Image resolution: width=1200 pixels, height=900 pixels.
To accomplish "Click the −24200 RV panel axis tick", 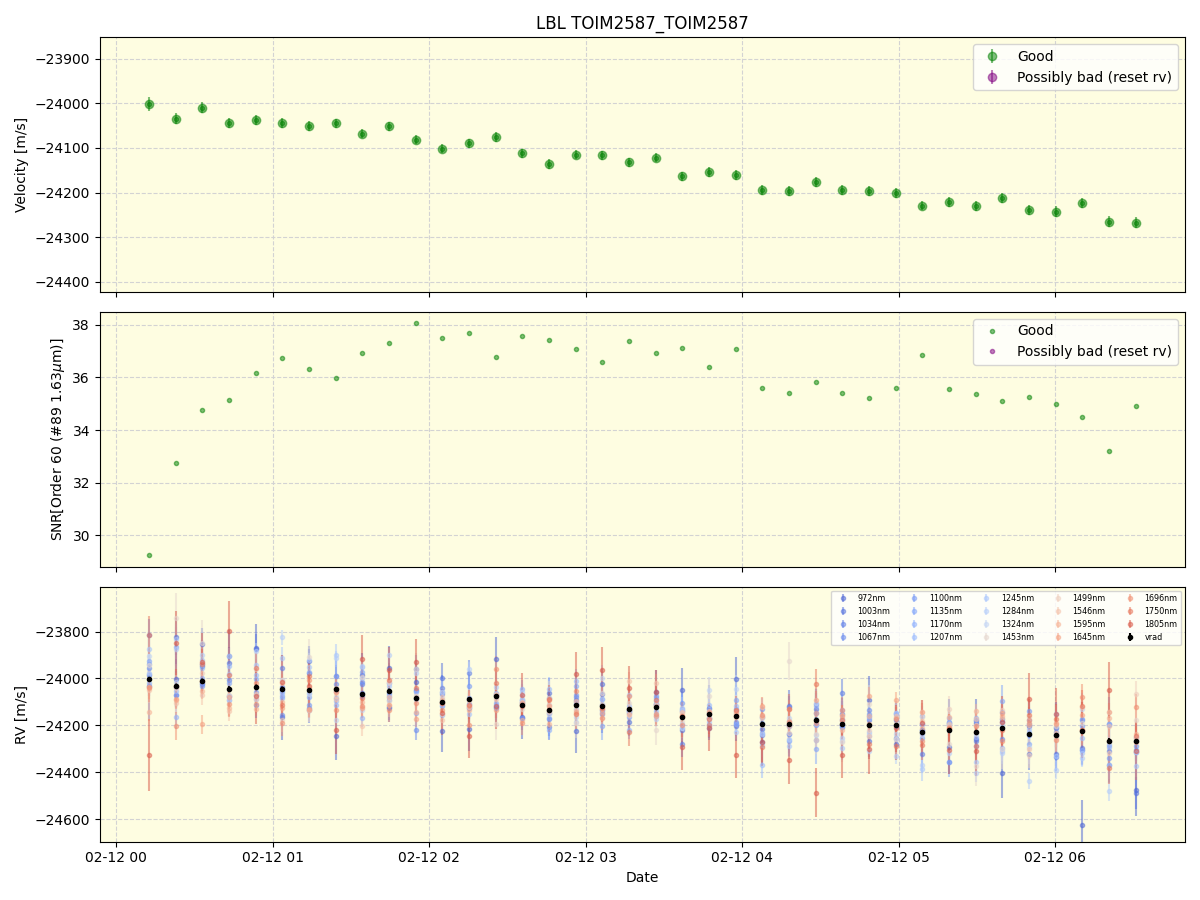I will tap(62, 726).
